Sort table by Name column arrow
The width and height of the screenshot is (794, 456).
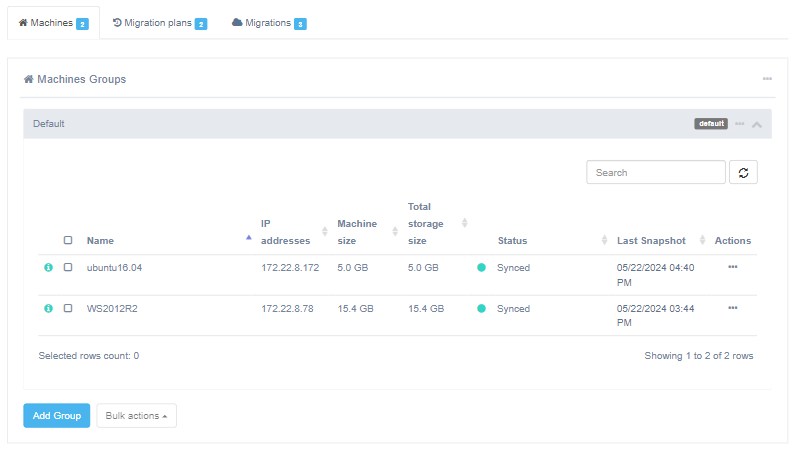pyautogui.click(x=249, y=239)
